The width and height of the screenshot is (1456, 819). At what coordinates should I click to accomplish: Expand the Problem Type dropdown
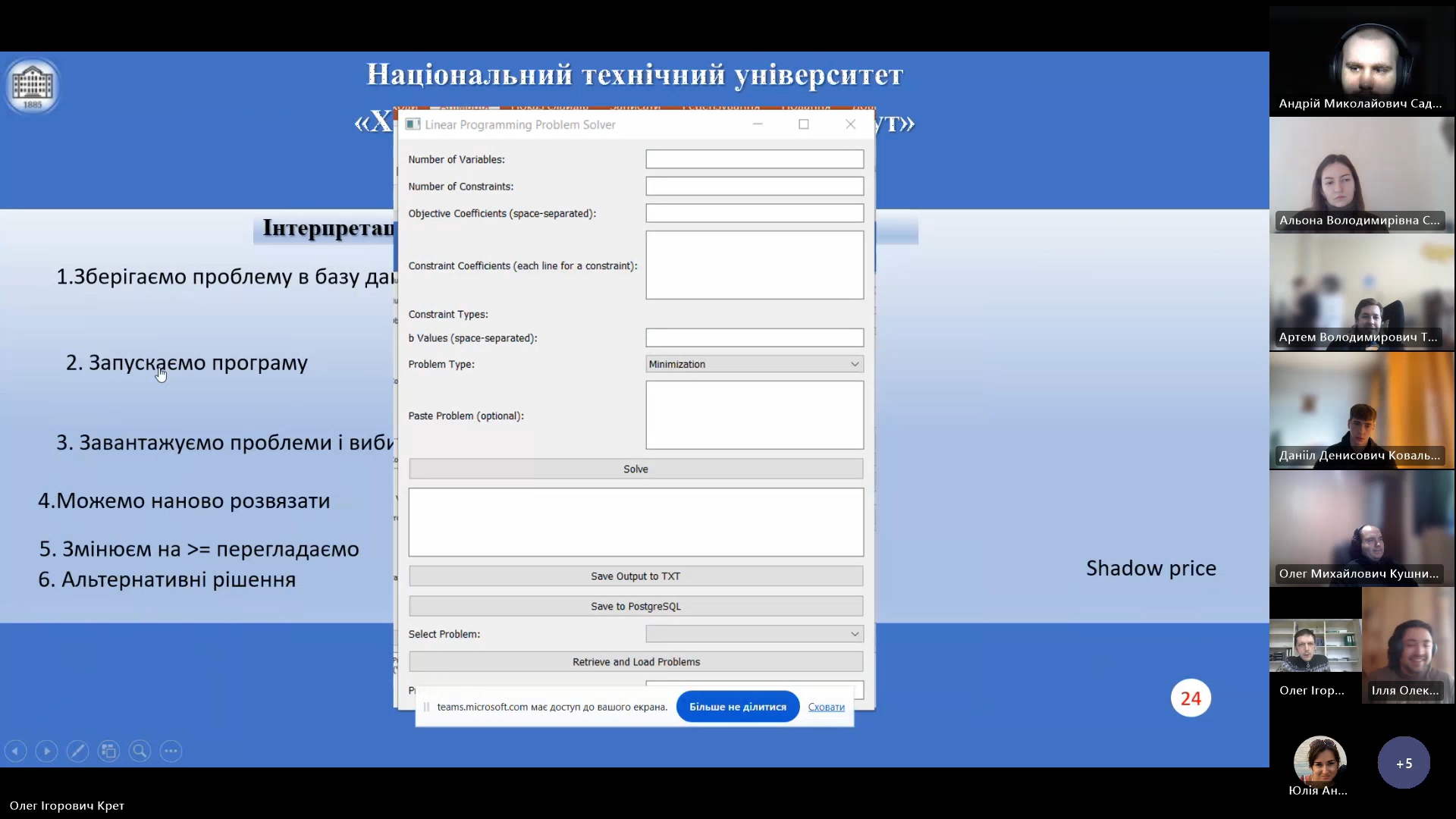754,364
